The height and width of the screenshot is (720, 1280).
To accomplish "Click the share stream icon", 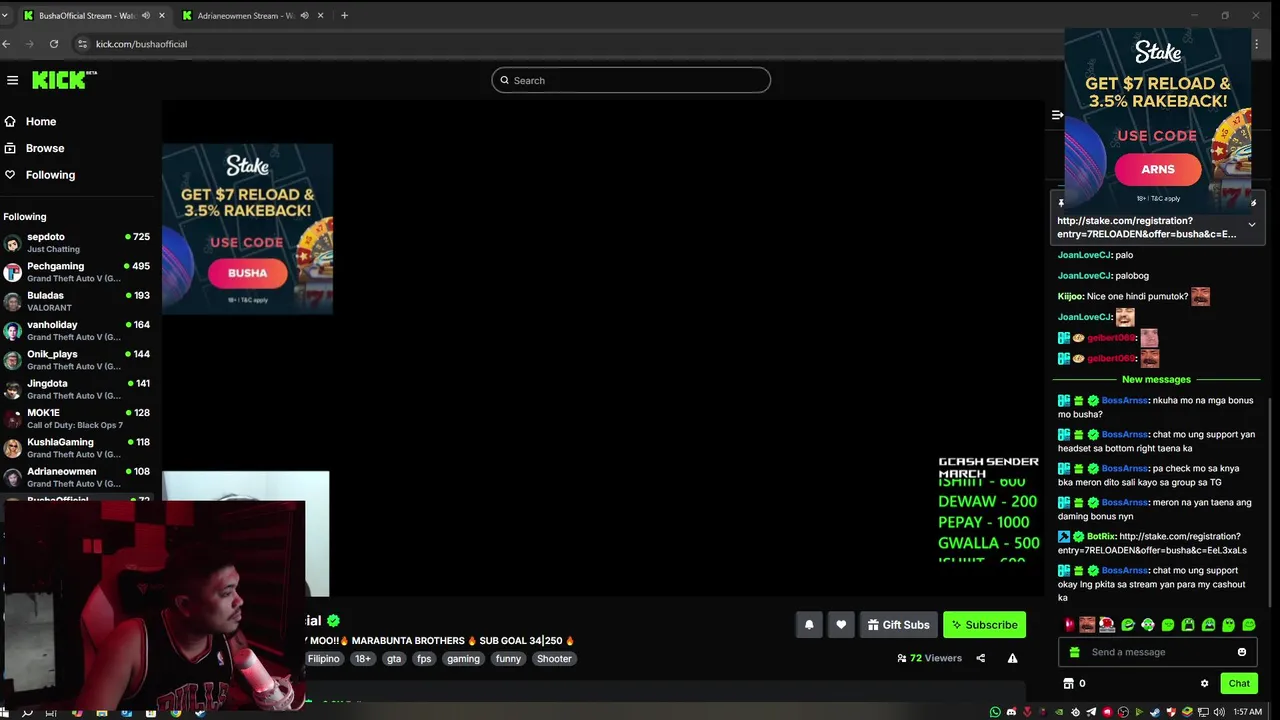I will tap(980, 658).
